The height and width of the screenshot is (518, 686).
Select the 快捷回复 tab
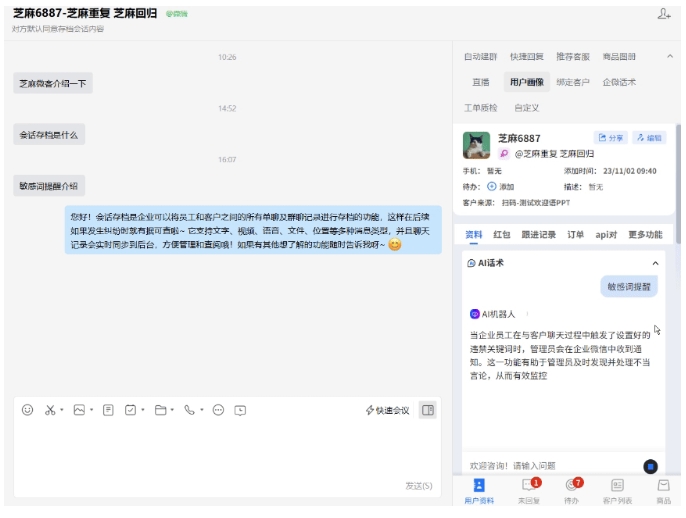(526, 57)
